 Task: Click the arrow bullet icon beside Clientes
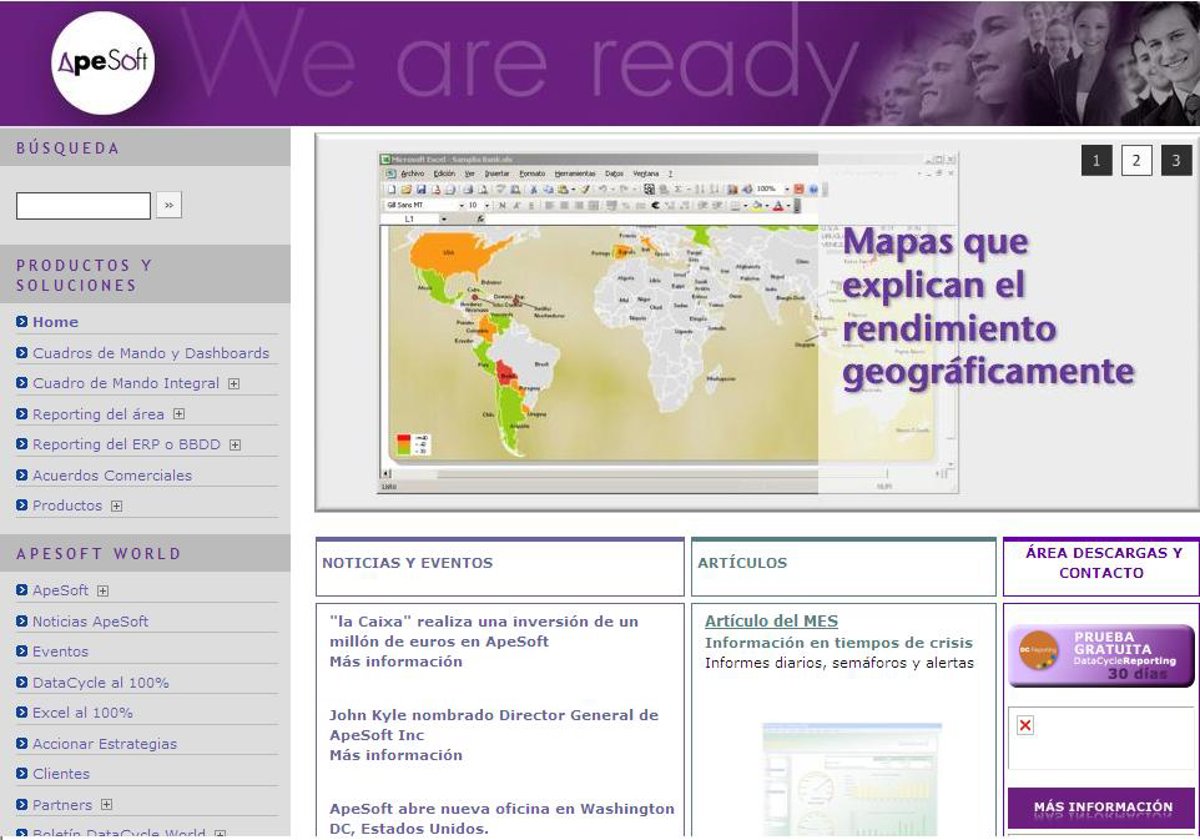point(22,774)
